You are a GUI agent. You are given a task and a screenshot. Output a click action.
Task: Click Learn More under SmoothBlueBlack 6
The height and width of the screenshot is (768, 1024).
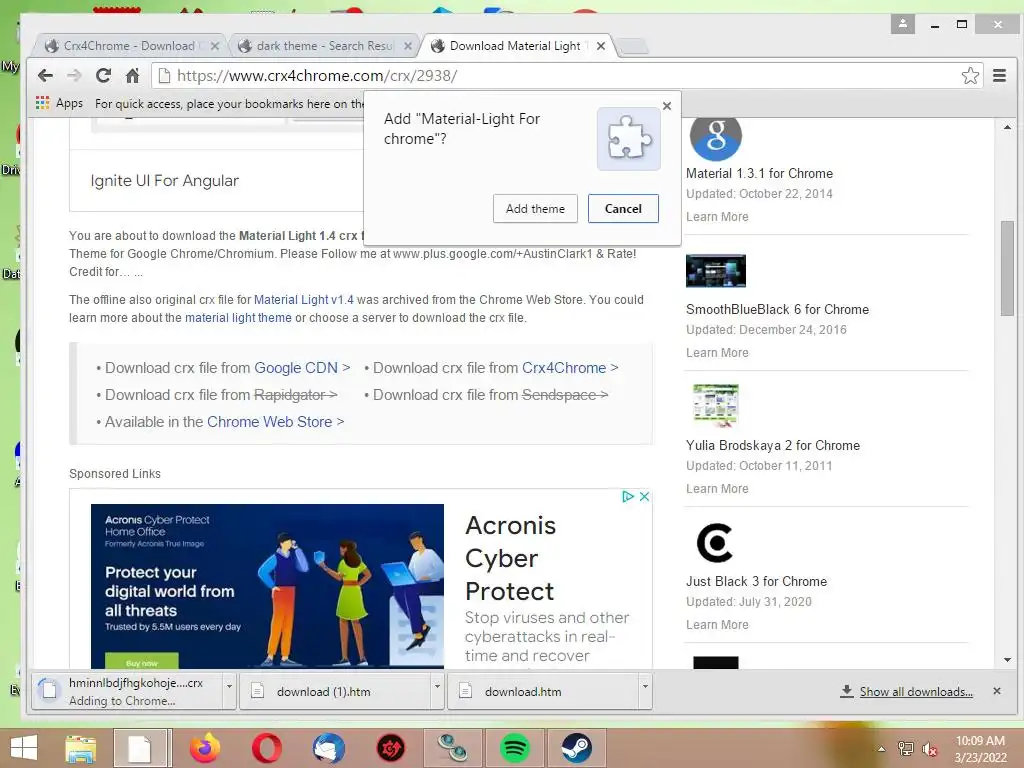pos(717,353)
